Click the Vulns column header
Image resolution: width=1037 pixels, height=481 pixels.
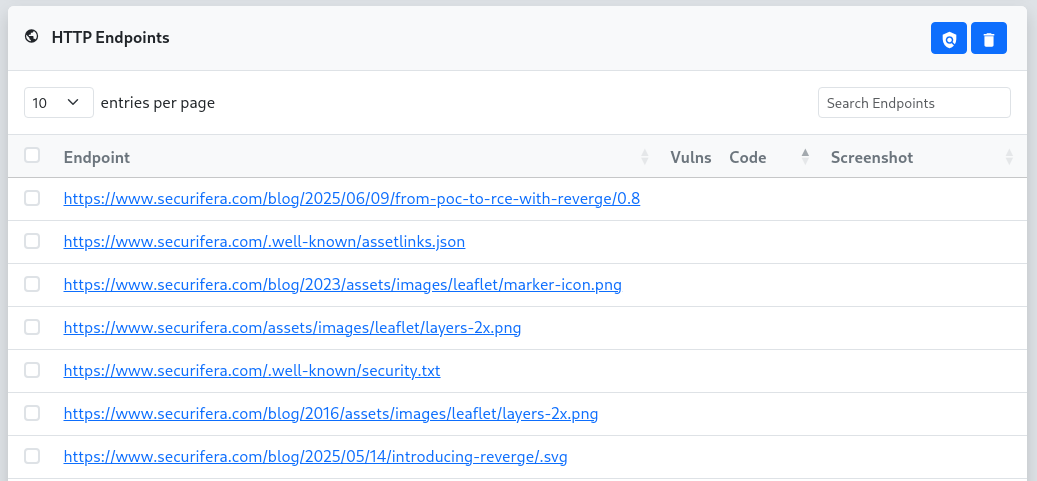(x=690, y=157)
